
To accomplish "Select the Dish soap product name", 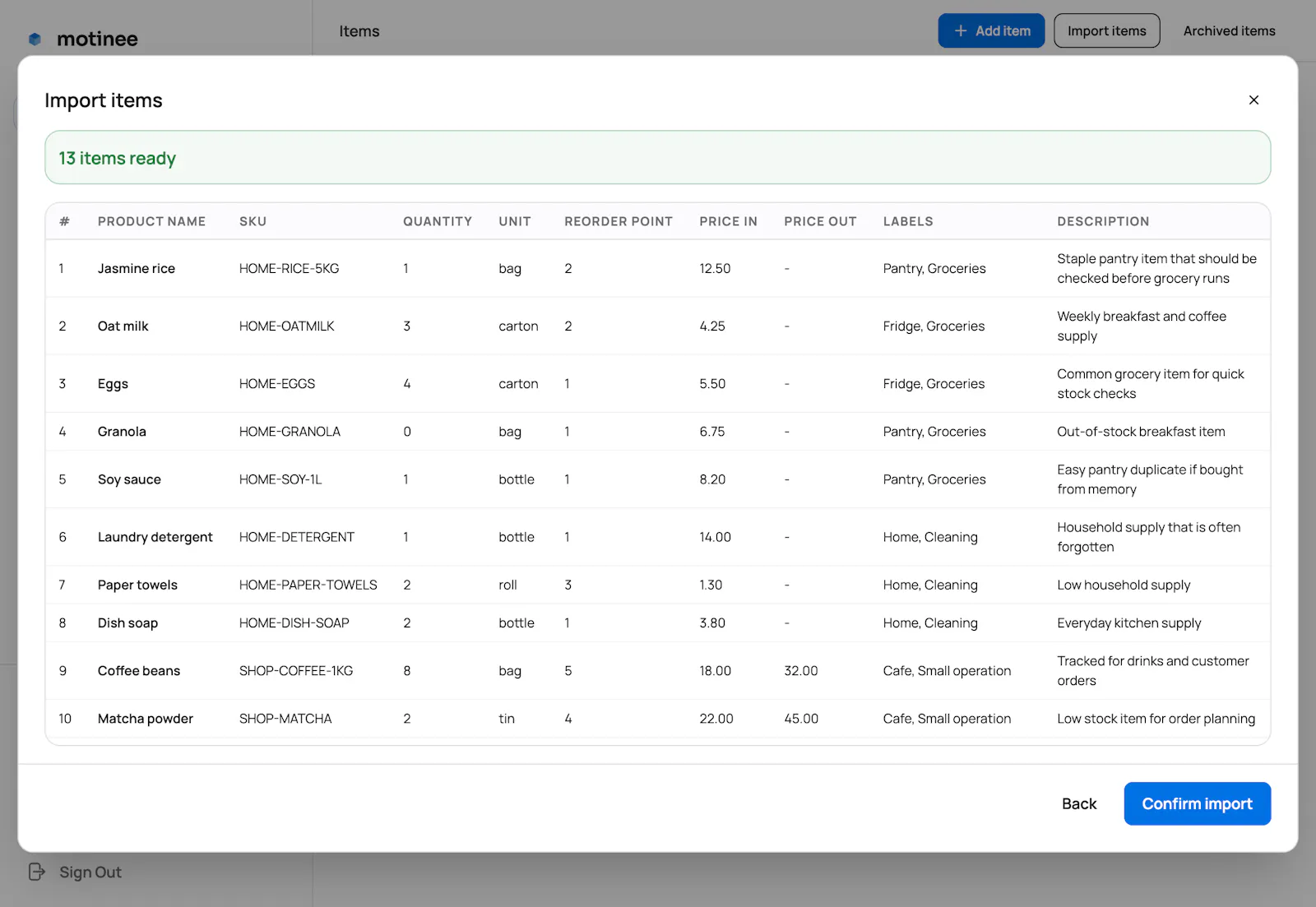I will coord(127,623).
